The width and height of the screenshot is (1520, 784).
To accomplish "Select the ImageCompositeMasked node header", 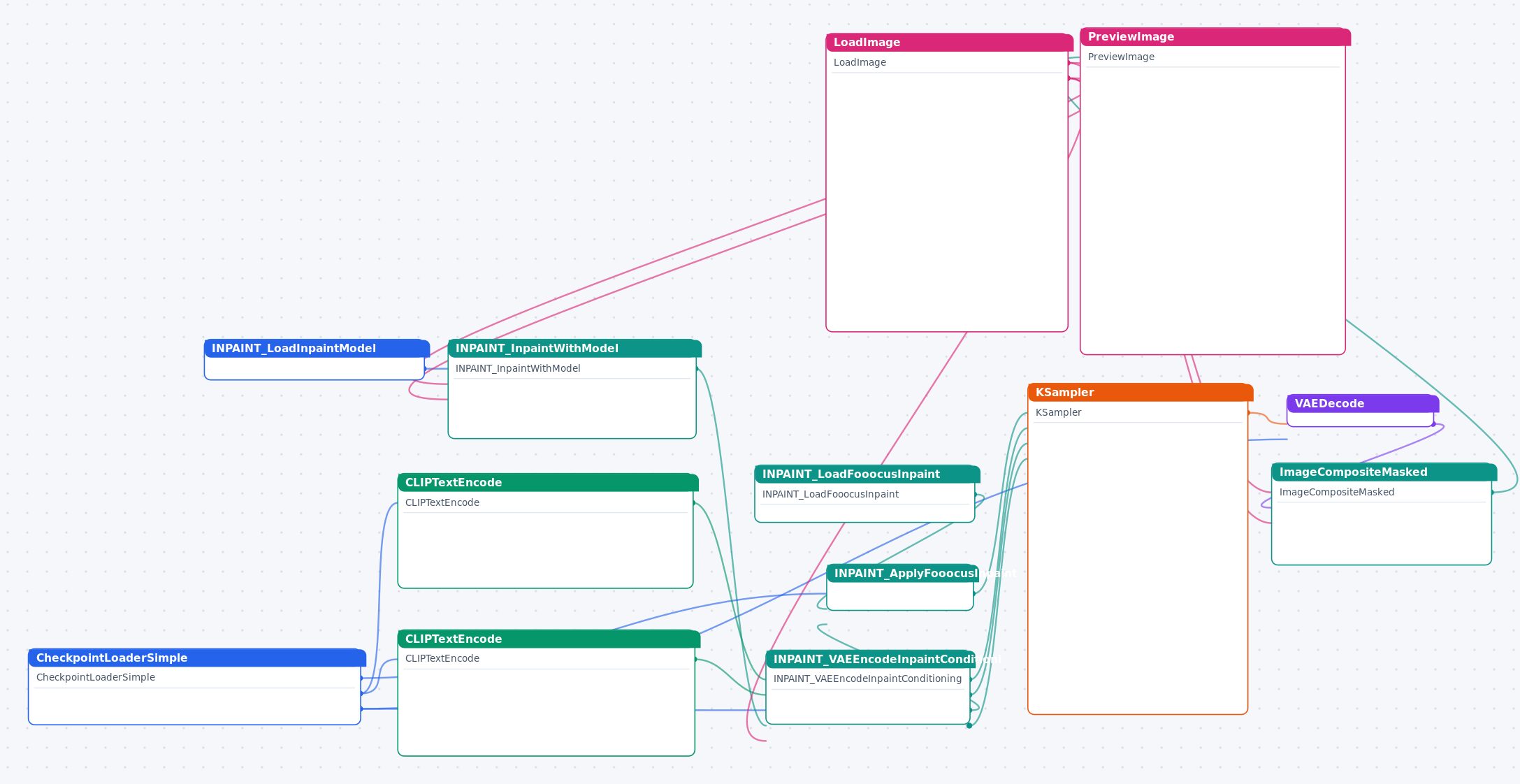I will (1384, 472).
